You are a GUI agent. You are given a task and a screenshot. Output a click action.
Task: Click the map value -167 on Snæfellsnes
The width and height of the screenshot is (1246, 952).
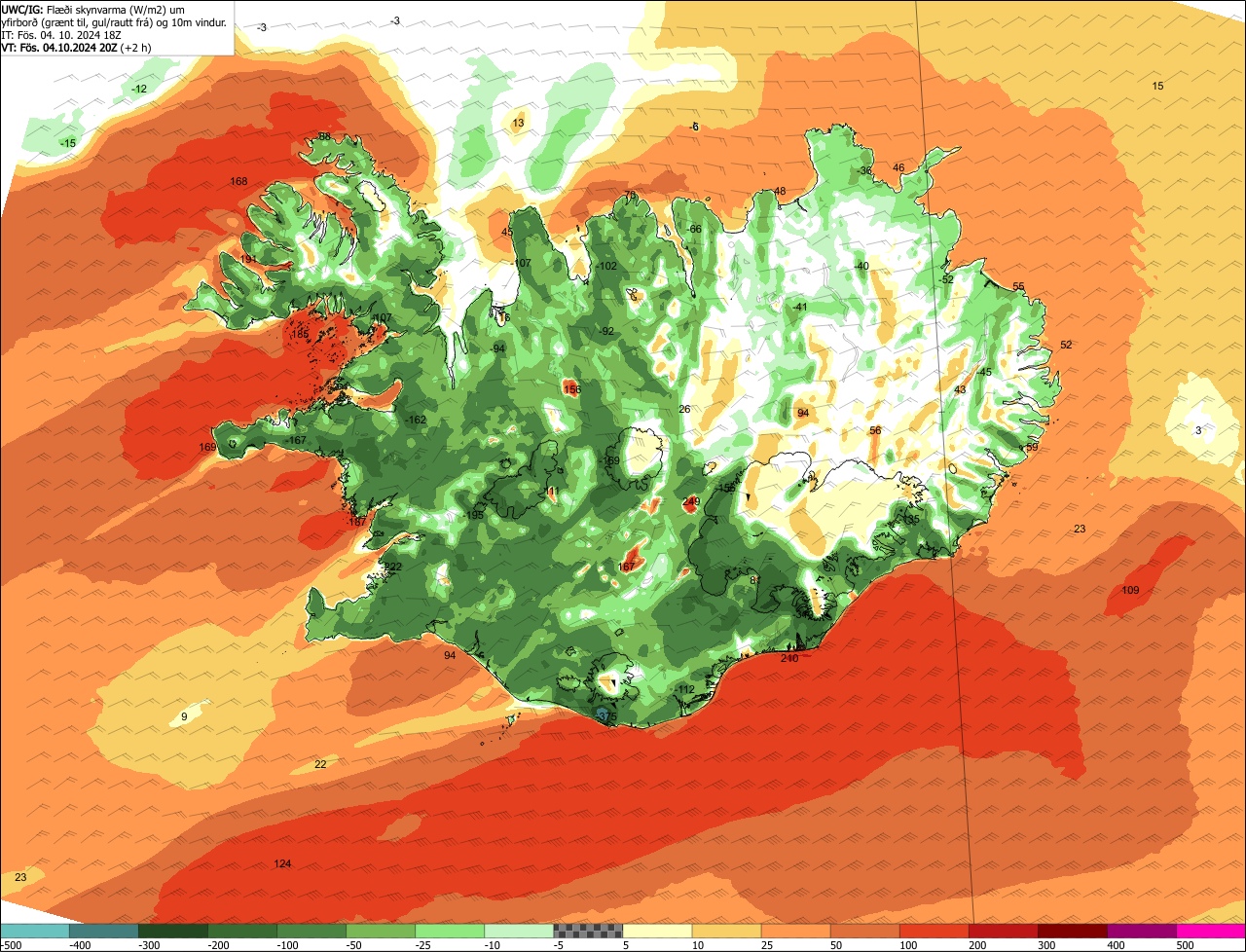click(x=297, y=440)
